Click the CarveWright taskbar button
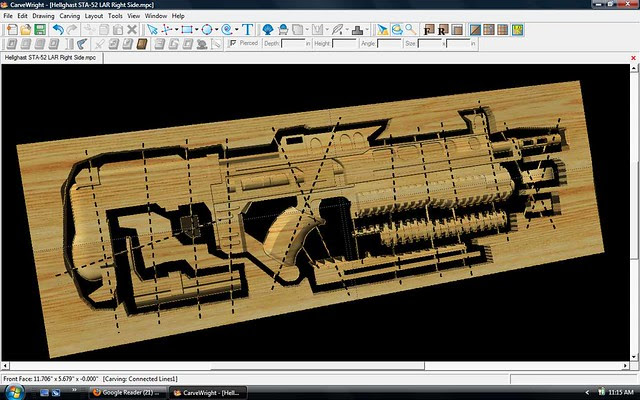Image resolution: width=640 pixels, height=400 pixels. click(x=208, y=393)
